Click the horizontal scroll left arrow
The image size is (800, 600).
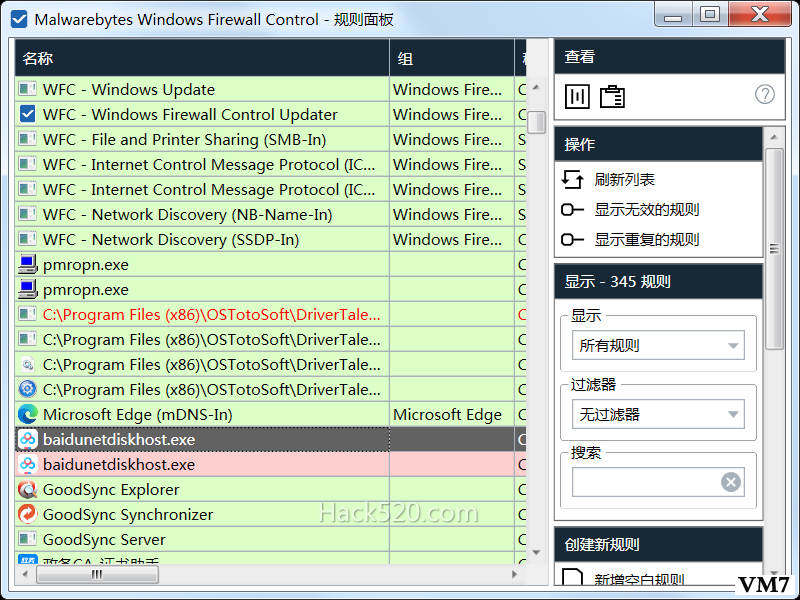click(x=26, y=574)
